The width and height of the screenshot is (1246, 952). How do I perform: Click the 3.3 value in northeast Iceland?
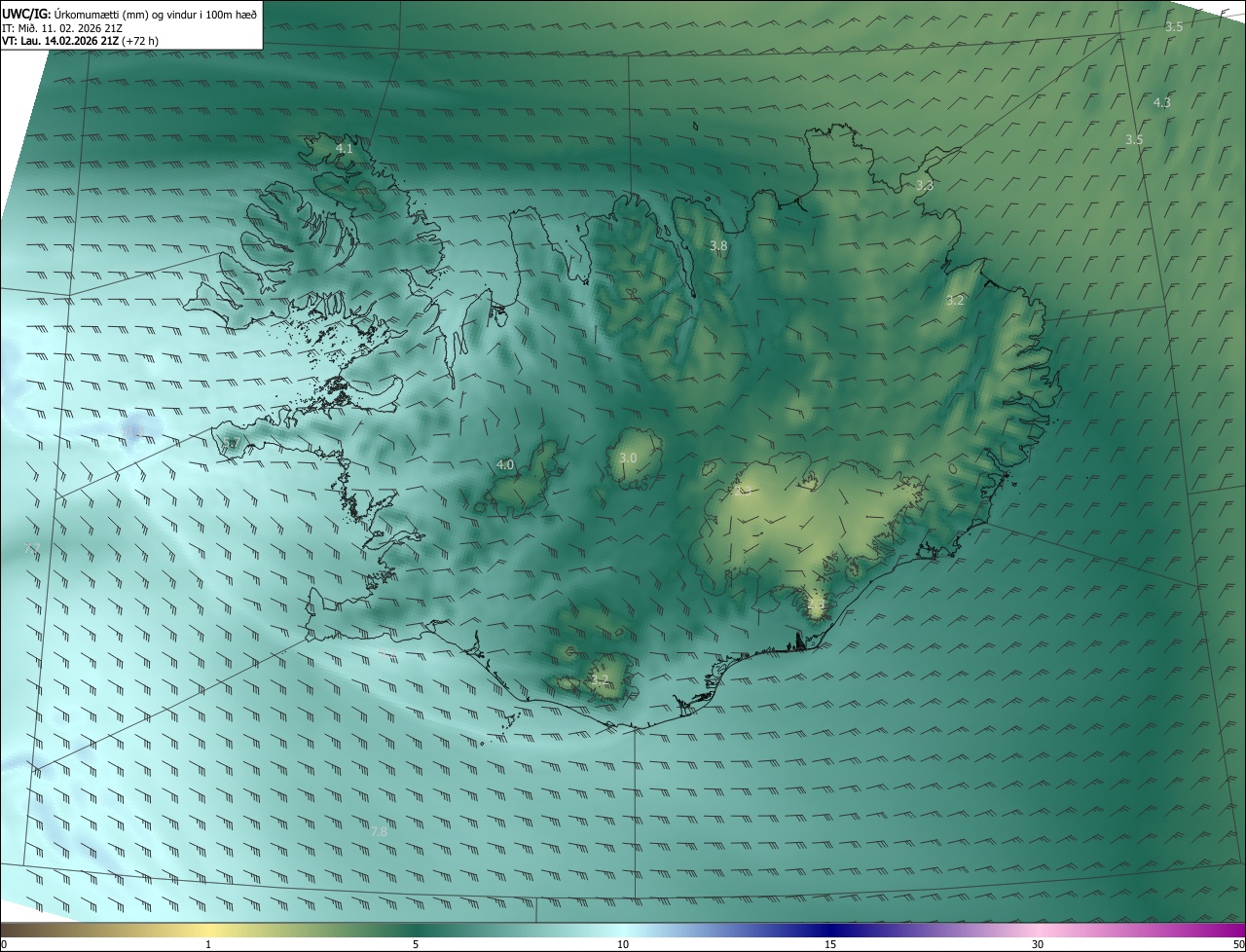pos(925,185)
